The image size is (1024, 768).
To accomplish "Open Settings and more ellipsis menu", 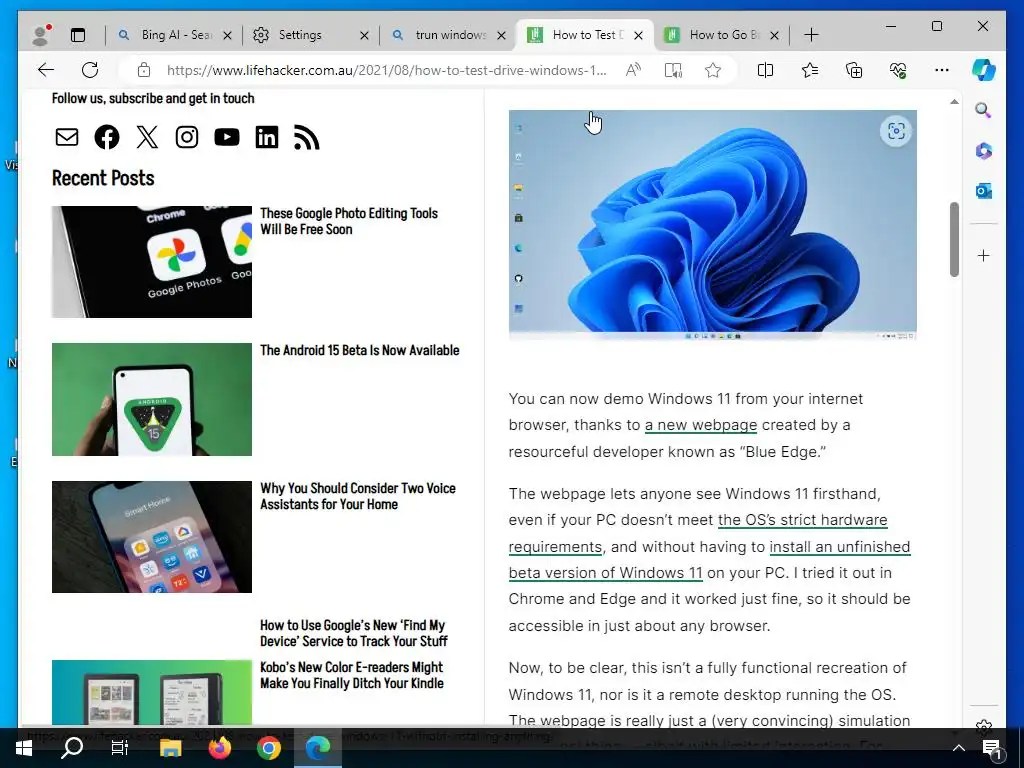I will (942, 70).
